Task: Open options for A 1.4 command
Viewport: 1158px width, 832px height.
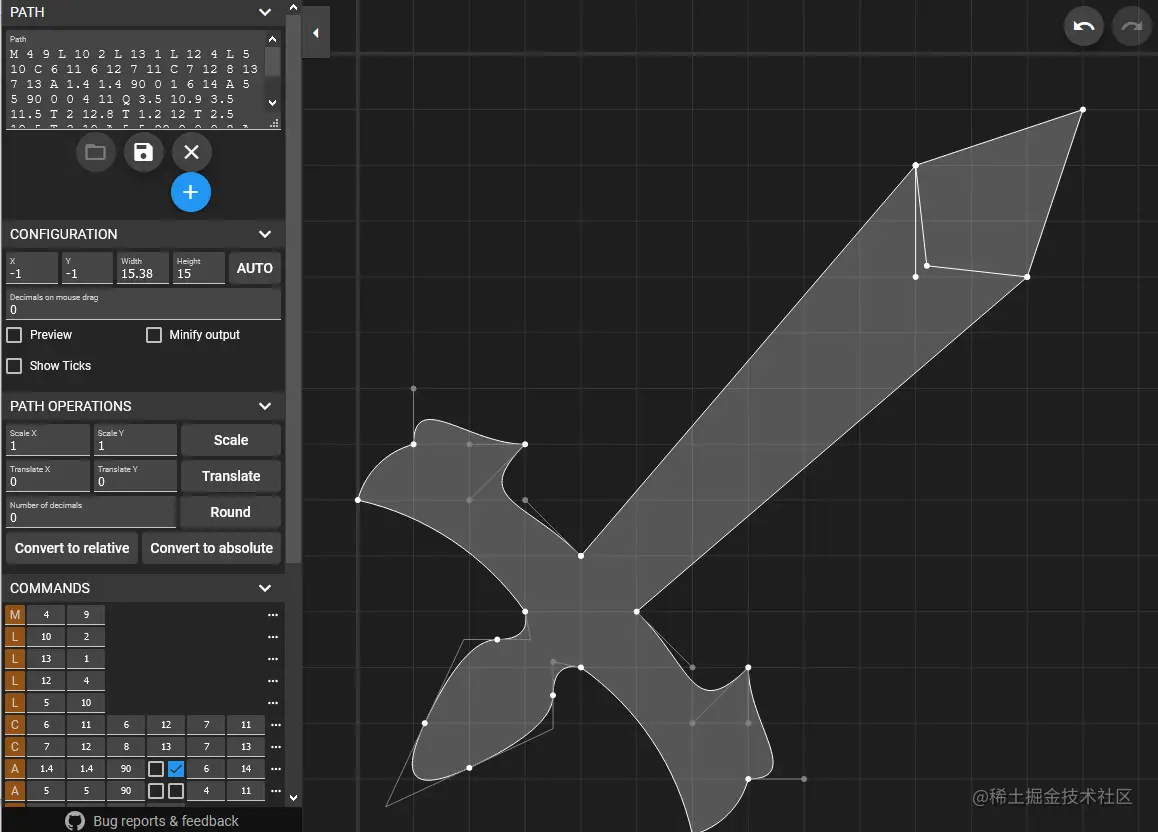Action: click(275, 769)
